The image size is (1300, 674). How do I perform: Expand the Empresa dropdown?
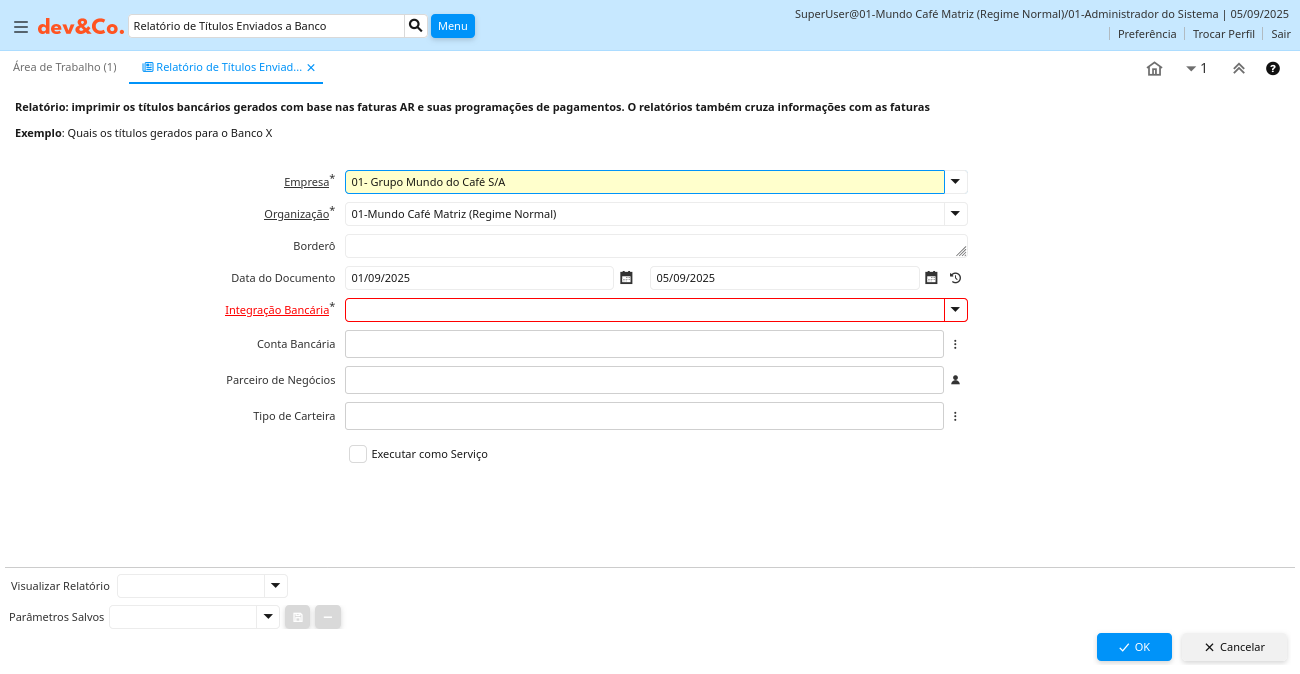point(955,182)
